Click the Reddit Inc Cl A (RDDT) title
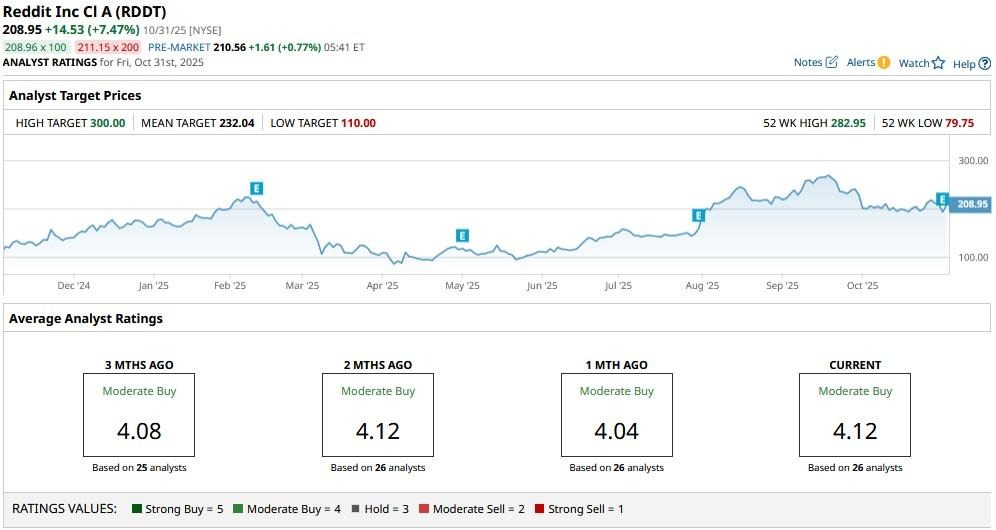The image size is (996, 530). pos(84,12)
